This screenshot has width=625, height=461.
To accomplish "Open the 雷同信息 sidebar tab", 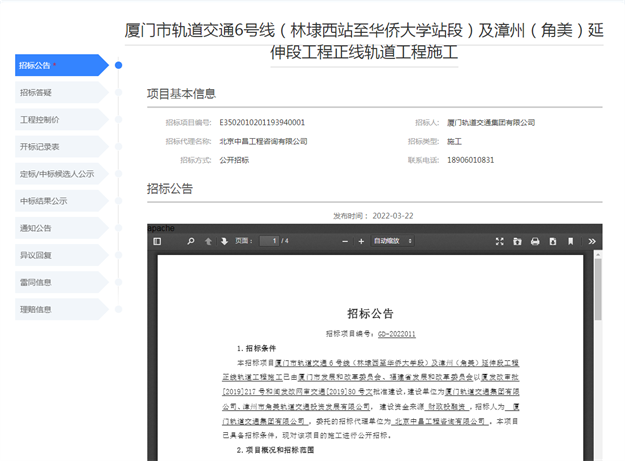I will click(x=61, y=282).
